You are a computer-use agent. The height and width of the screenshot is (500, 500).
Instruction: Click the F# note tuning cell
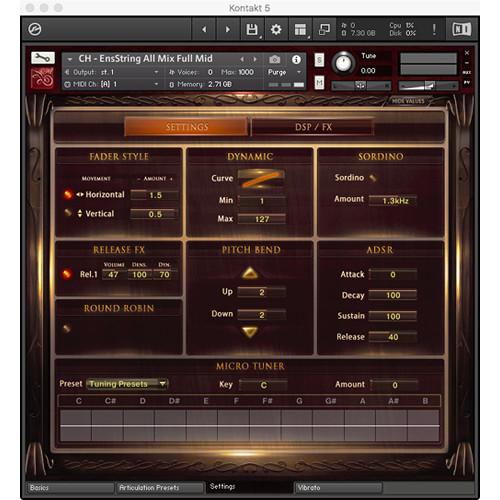[x=266, y=426]
